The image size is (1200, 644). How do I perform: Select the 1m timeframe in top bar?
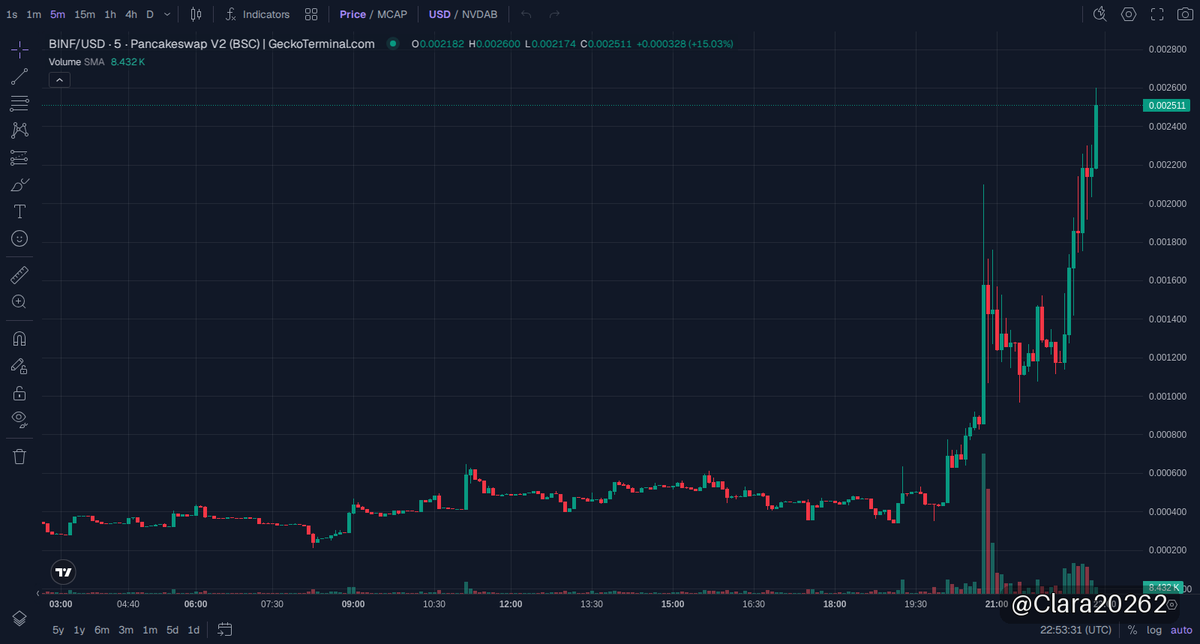[34, 14]
